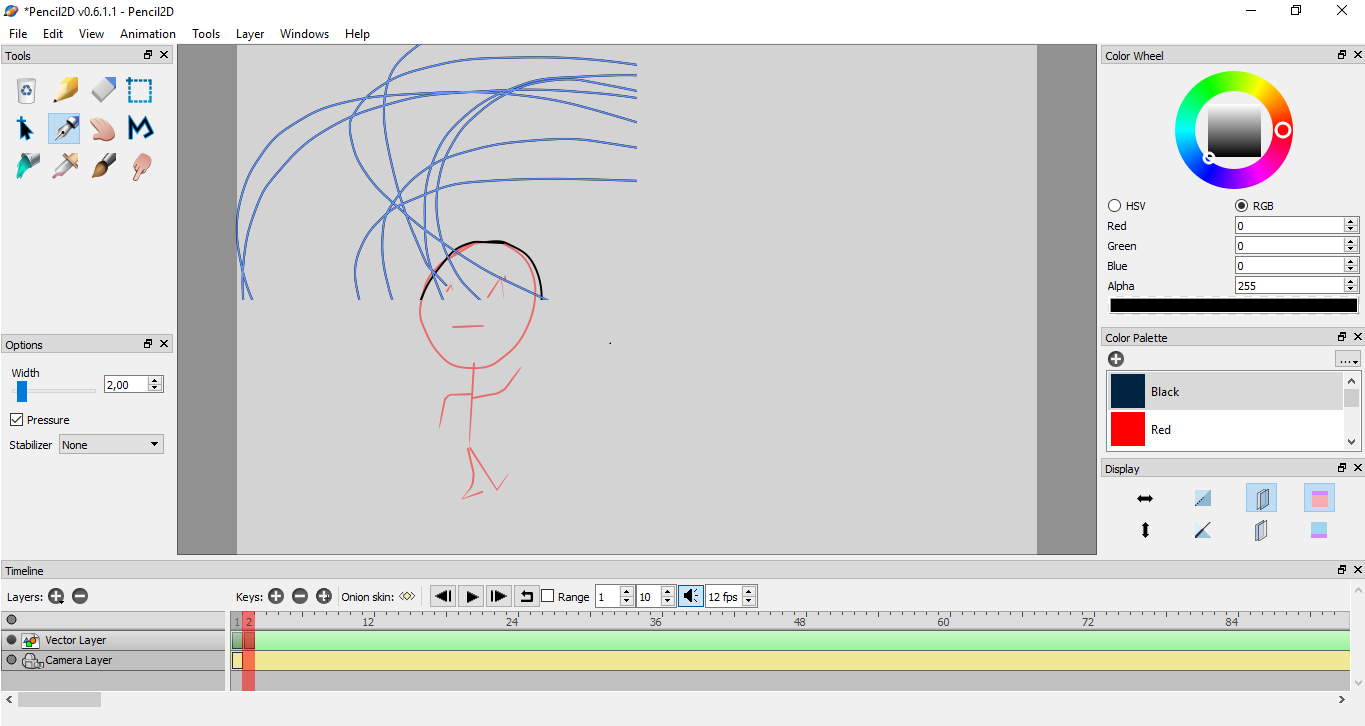This screenshot has height=726, width=1365.
Task: Pick the Paint Bucket tool
Action: point(27,166)
